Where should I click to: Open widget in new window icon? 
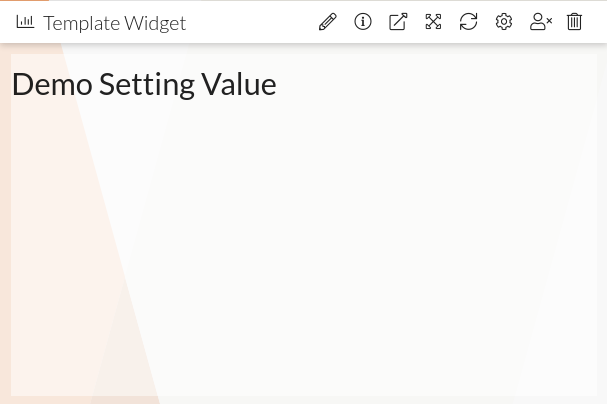(x=398, y=22)
